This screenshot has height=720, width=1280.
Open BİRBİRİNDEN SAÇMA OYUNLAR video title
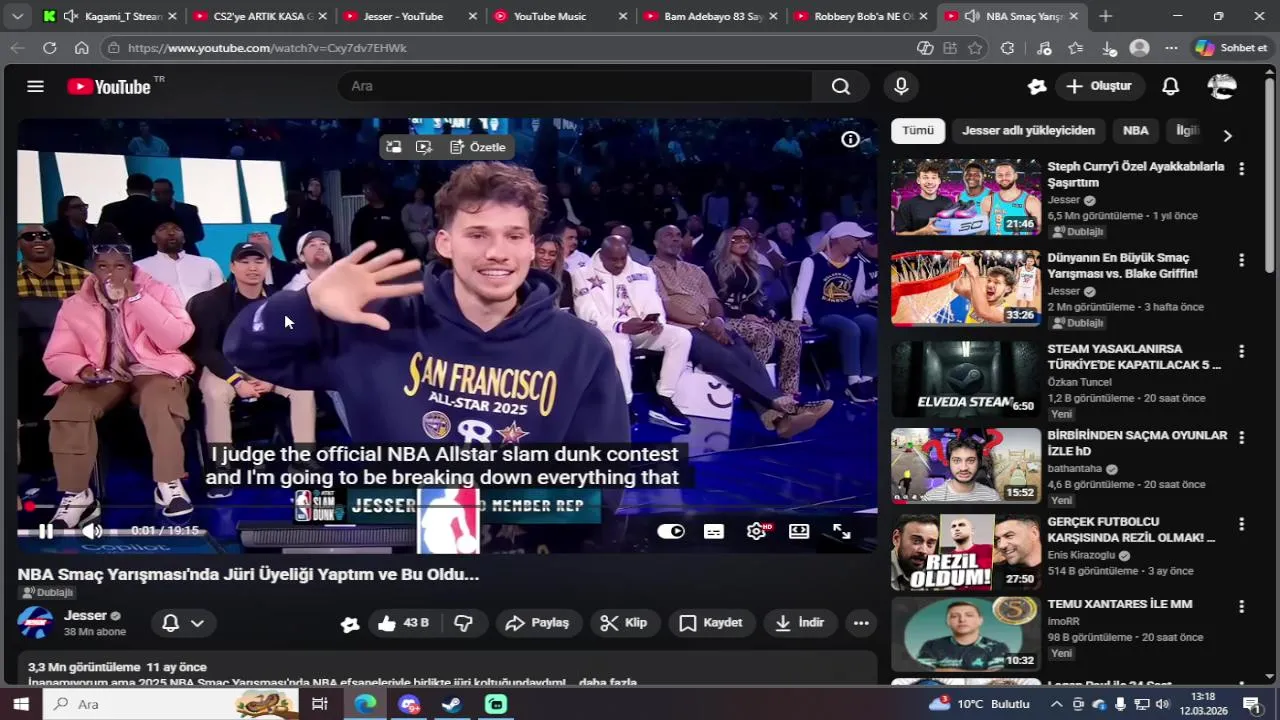(x=1137, y=443)
